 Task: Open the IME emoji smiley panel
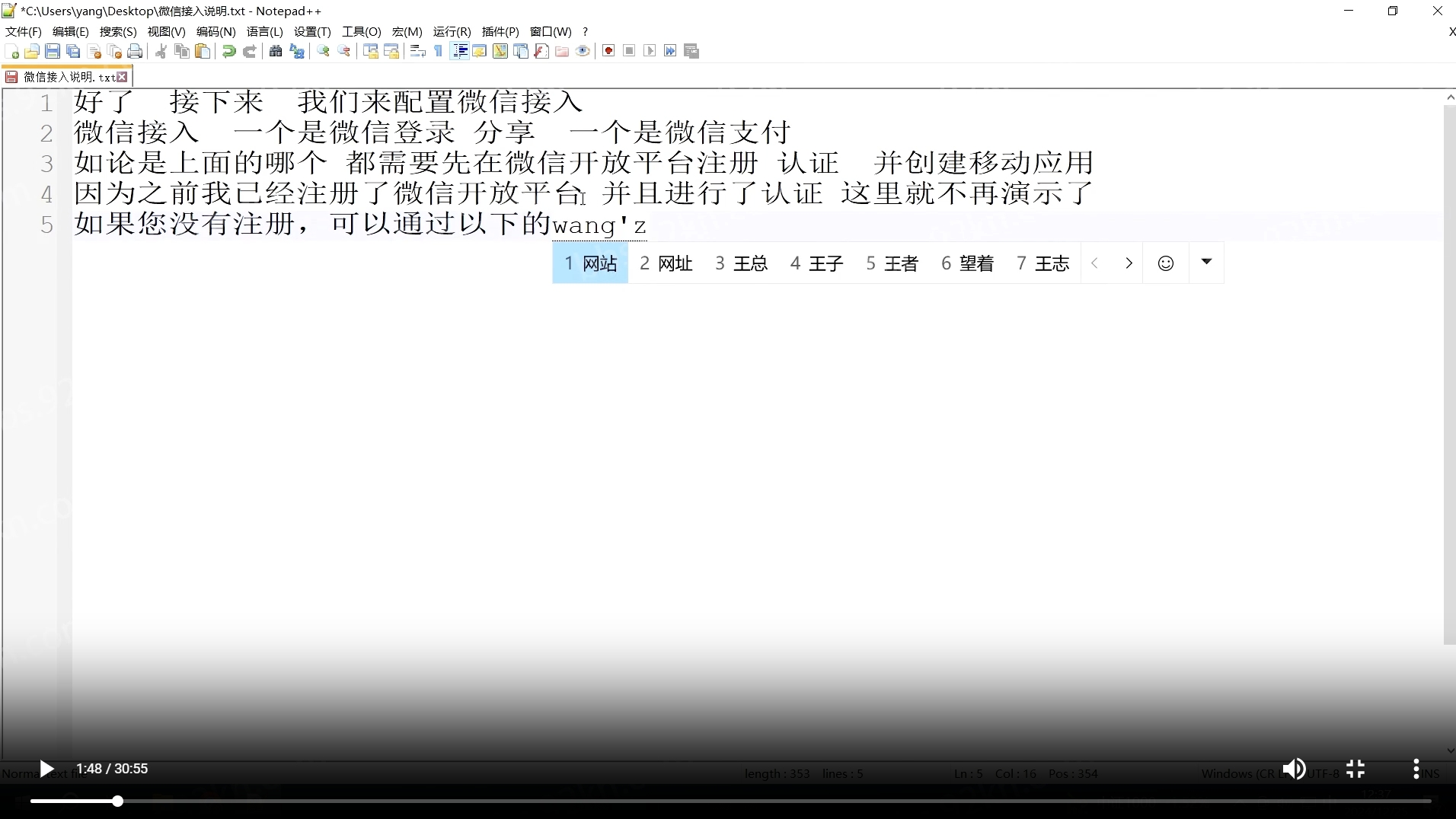pyautogui.click(x=1165, y=263)
